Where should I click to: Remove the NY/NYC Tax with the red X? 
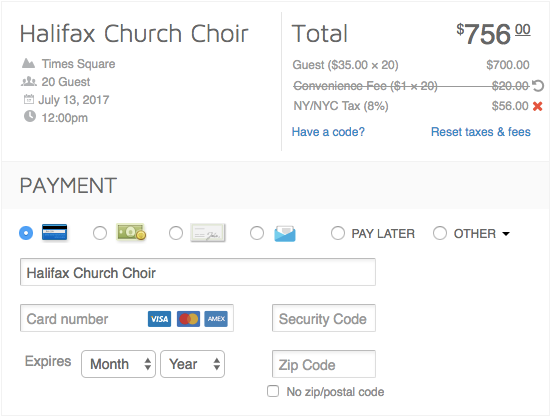[x=537, y=106]
